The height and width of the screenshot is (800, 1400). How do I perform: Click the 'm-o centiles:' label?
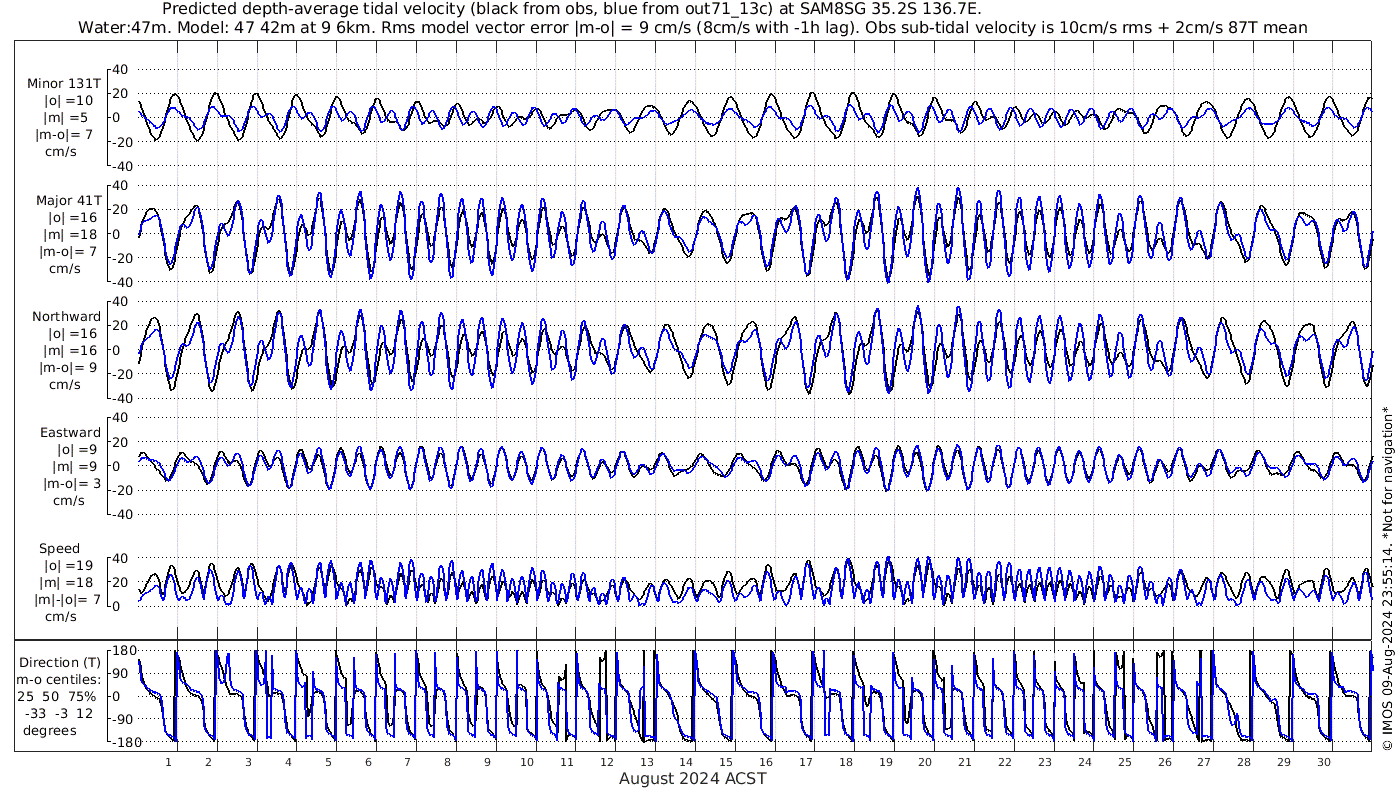pyautogui.click(x=58, y=680)
